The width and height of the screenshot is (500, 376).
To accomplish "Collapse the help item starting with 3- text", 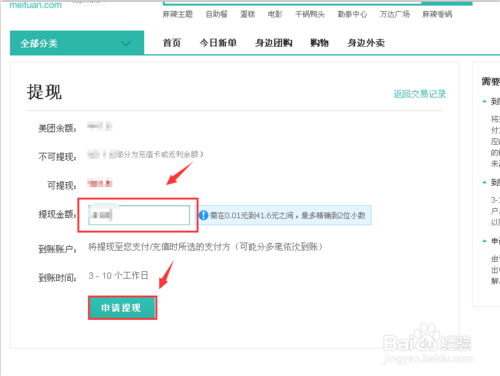I will point(485,182).
